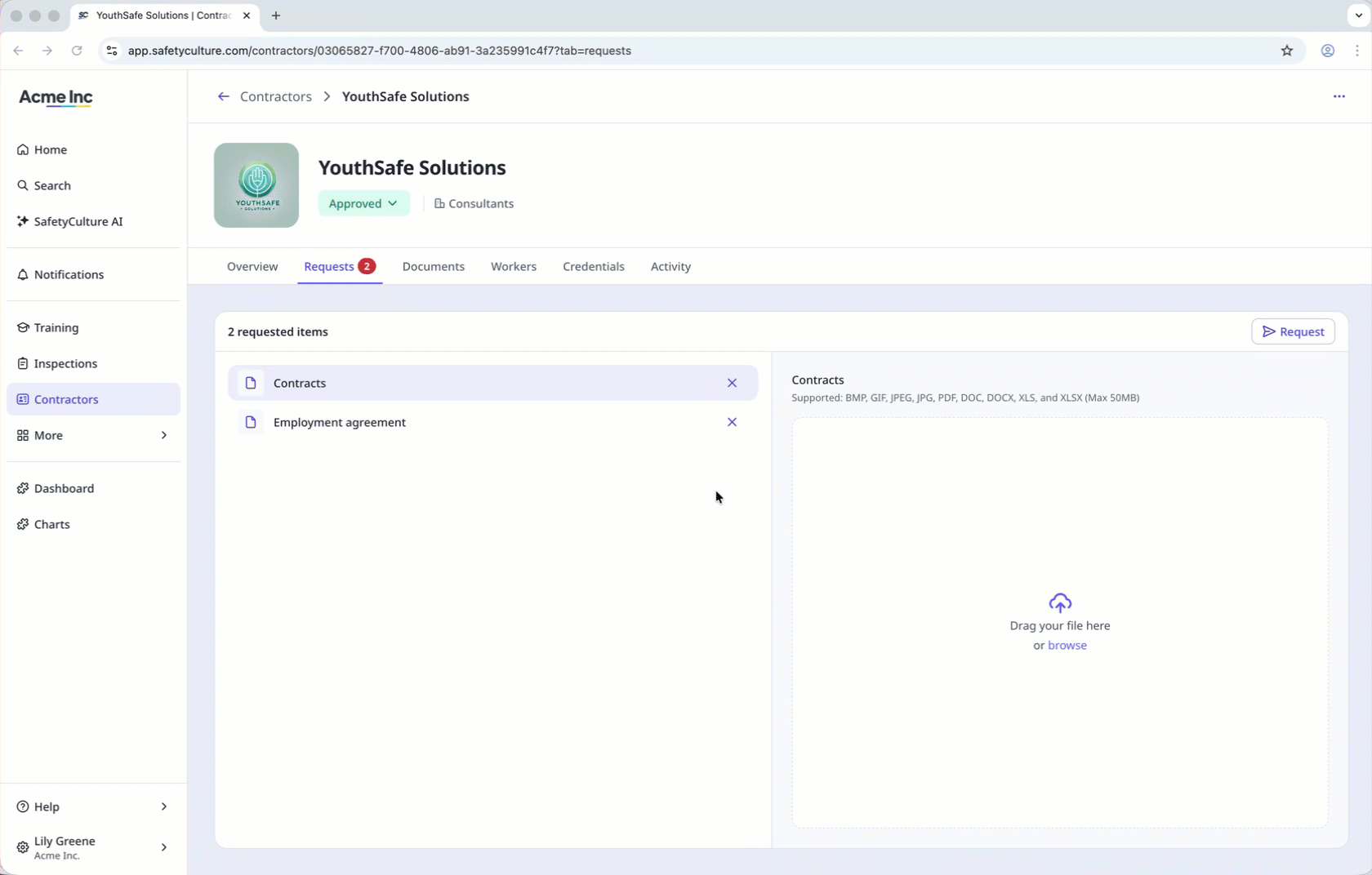
Task: Expand the Help submenu chevron
Action: pyautogui.click(x=164, y=807)
